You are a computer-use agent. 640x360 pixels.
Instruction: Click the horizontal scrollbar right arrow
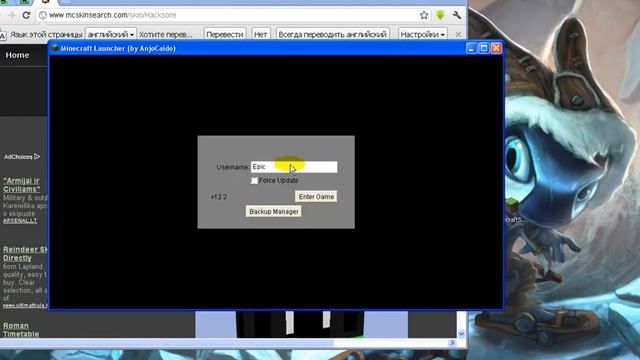[x=452, y=343]
